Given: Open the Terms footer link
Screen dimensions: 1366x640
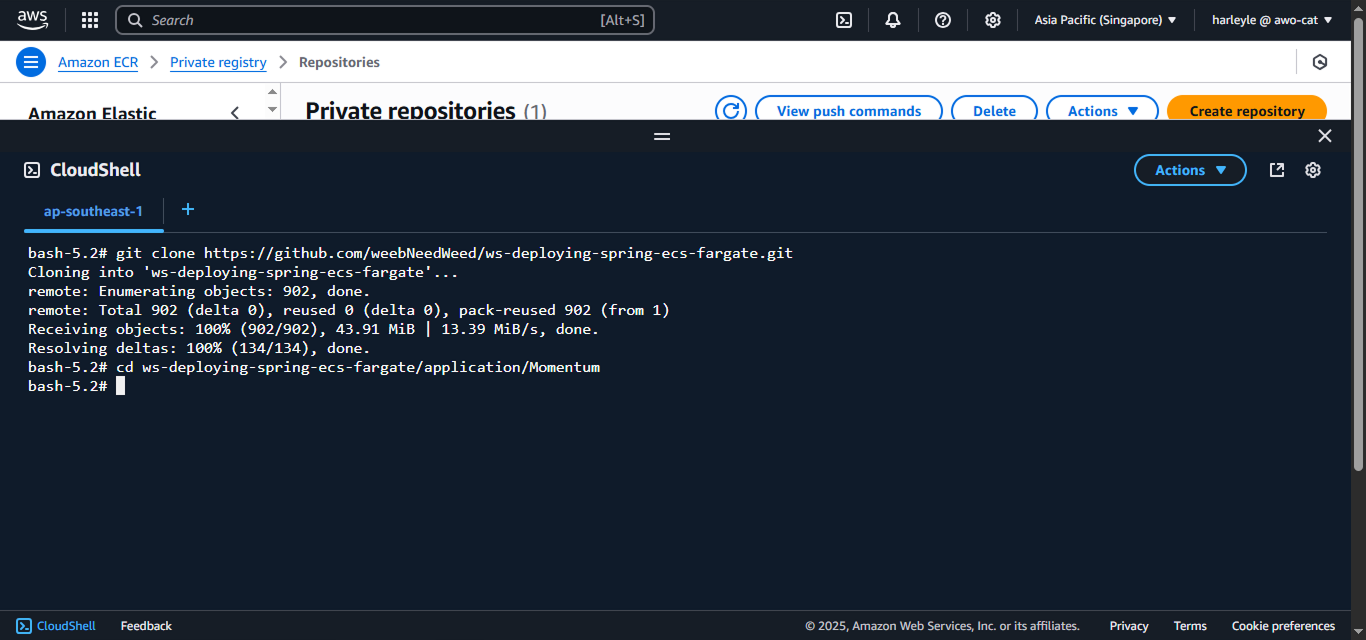Looking at the screenshot, I should click(1190, 626).
